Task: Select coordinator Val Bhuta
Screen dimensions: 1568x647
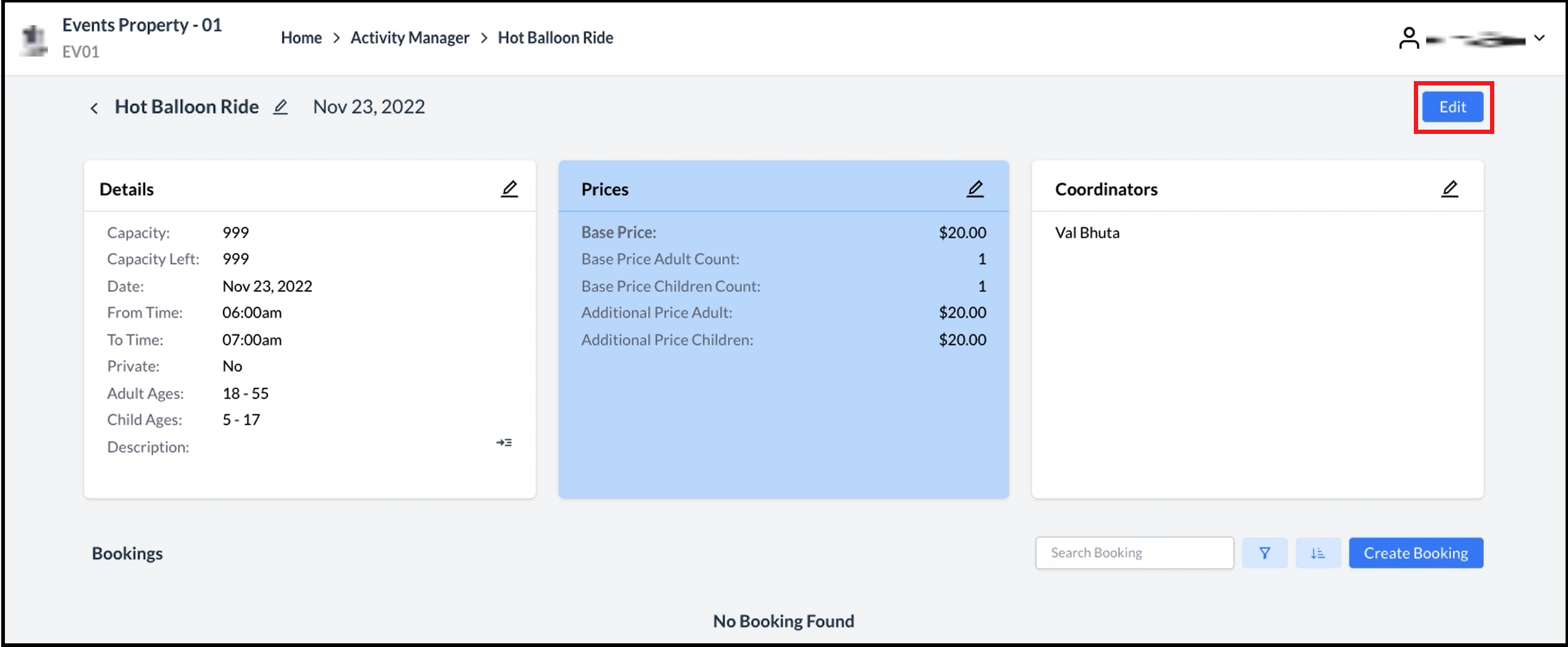Action: pos(1088,232)
